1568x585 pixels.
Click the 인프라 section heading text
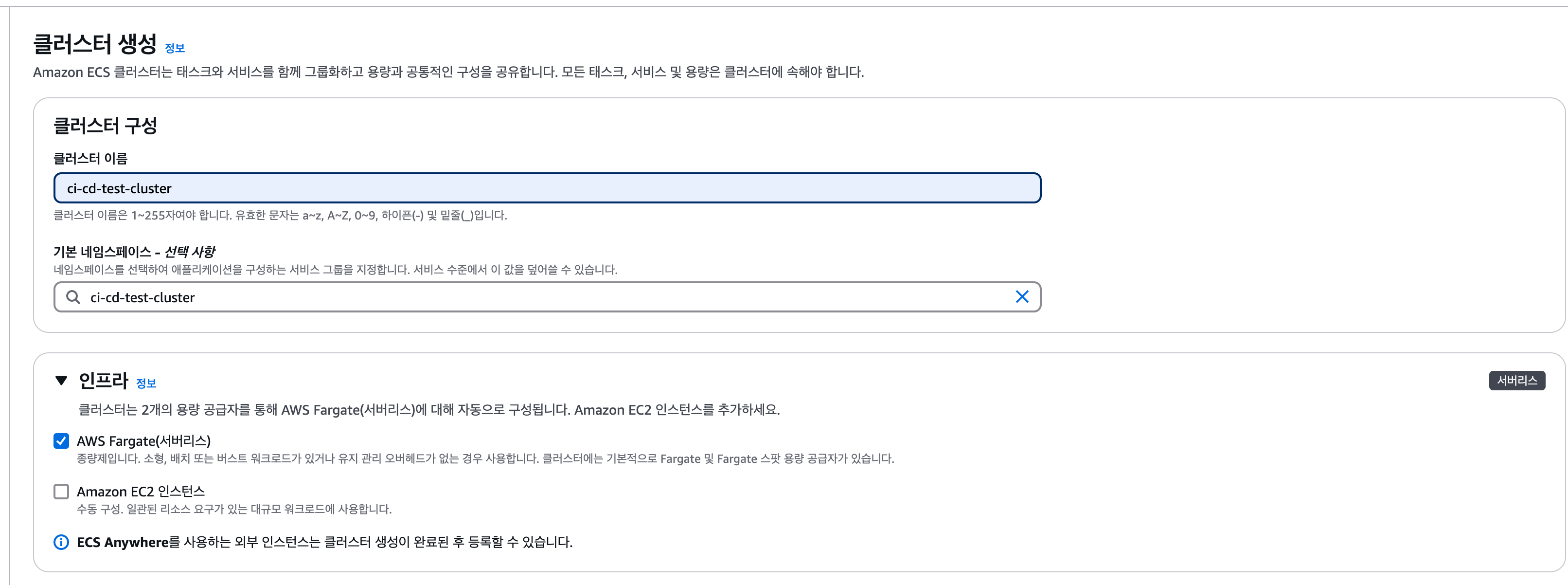pos(104,380)
